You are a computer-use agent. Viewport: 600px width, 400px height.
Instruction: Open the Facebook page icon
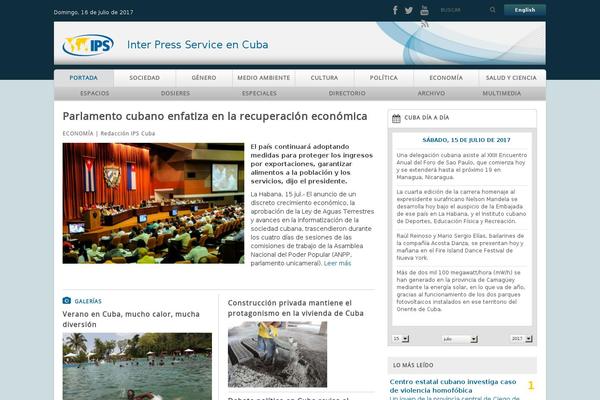pyautogui.click(x=395, y=10)
